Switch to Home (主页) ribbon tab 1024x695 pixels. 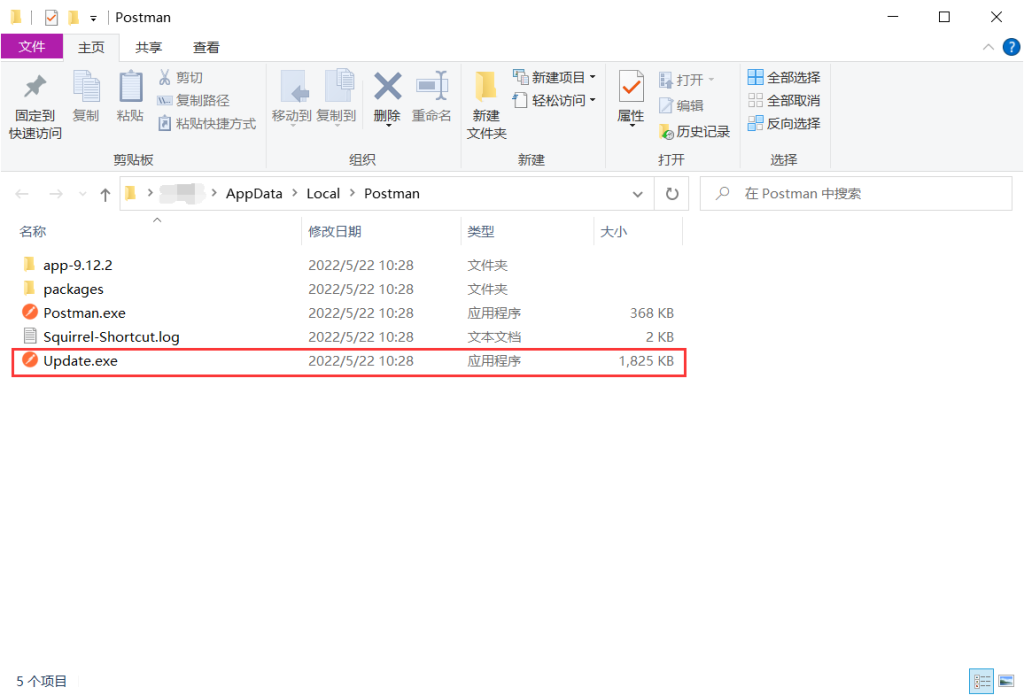91,47
